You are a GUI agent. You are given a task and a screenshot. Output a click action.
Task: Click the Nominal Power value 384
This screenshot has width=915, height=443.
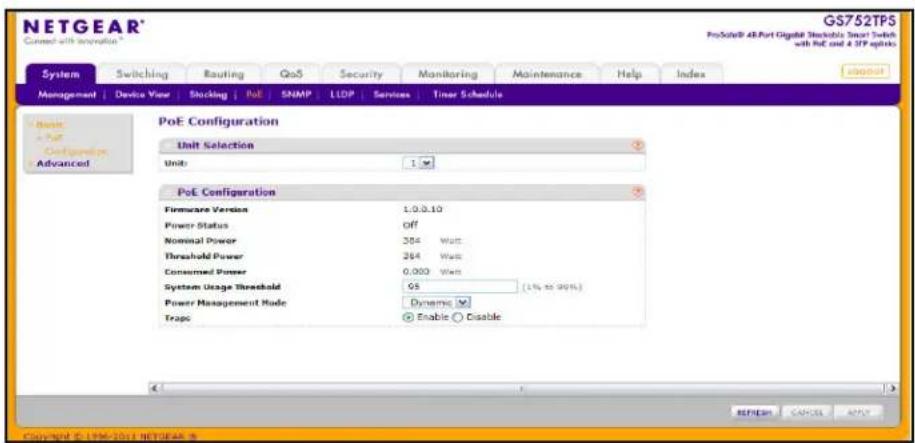point(412,240)
